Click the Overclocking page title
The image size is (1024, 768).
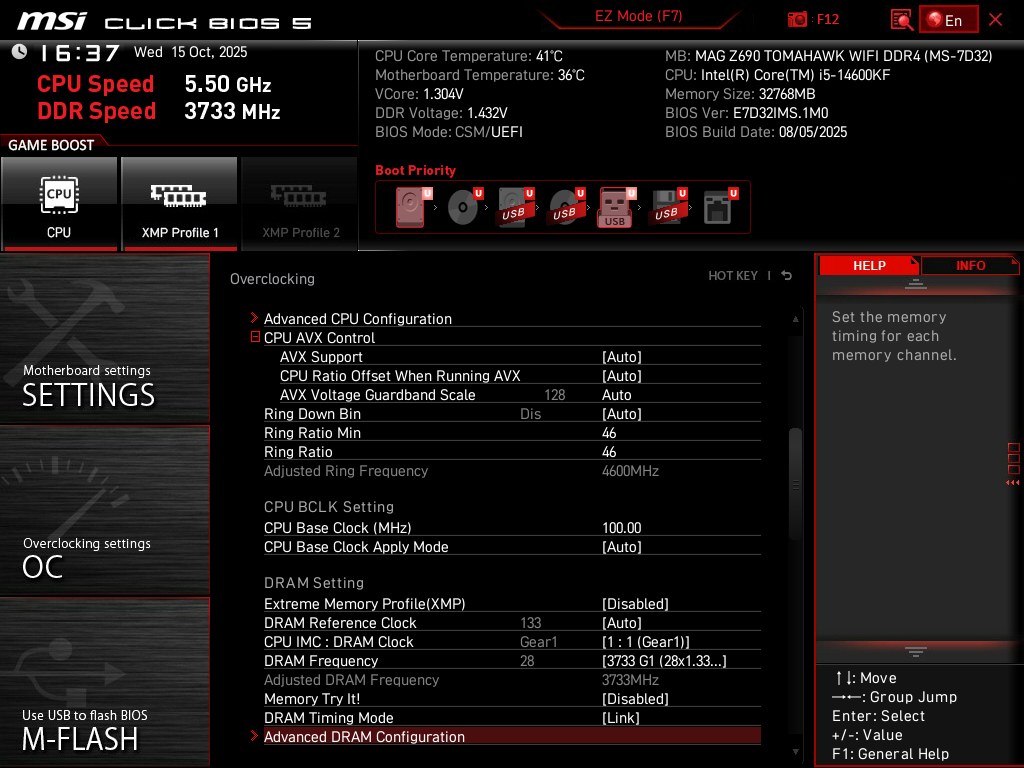pyautogui.click(x=272, y=279)
